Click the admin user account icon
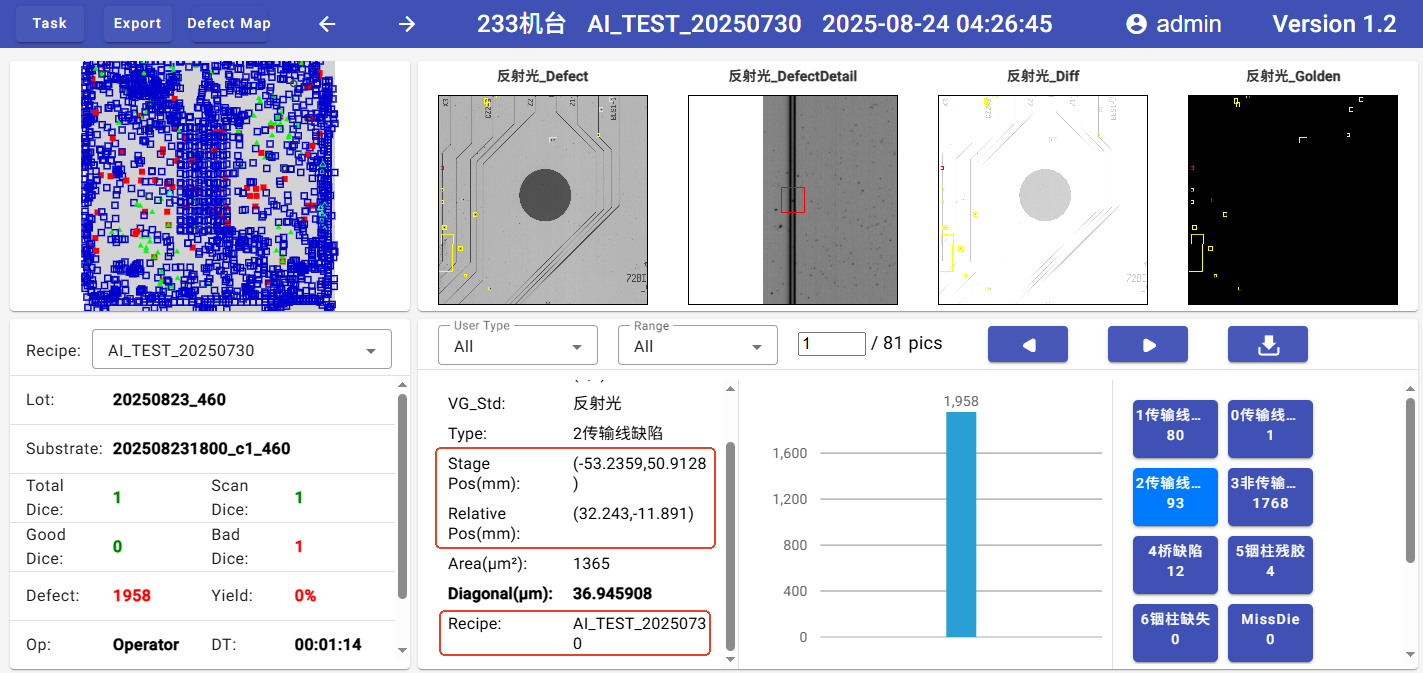 tap(1136, 24)
